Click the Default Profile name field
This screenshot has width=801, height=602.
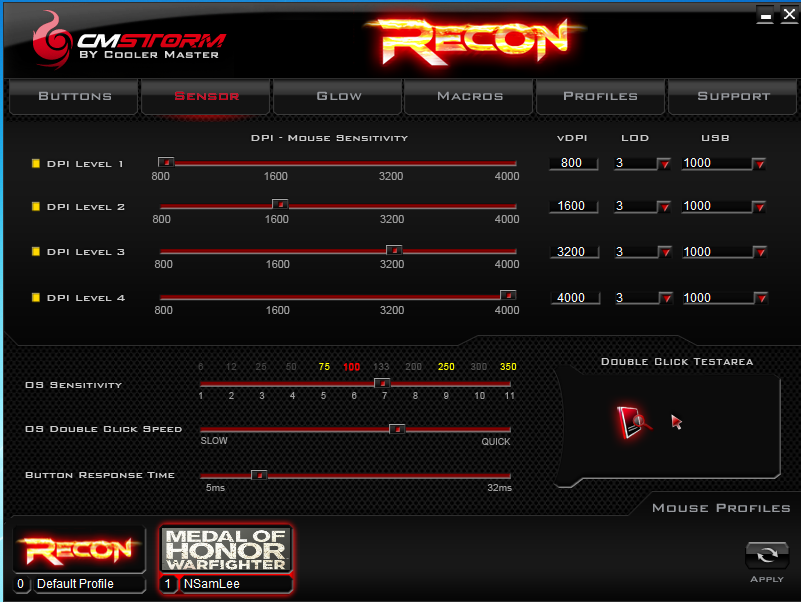click(x=89, y=584)
